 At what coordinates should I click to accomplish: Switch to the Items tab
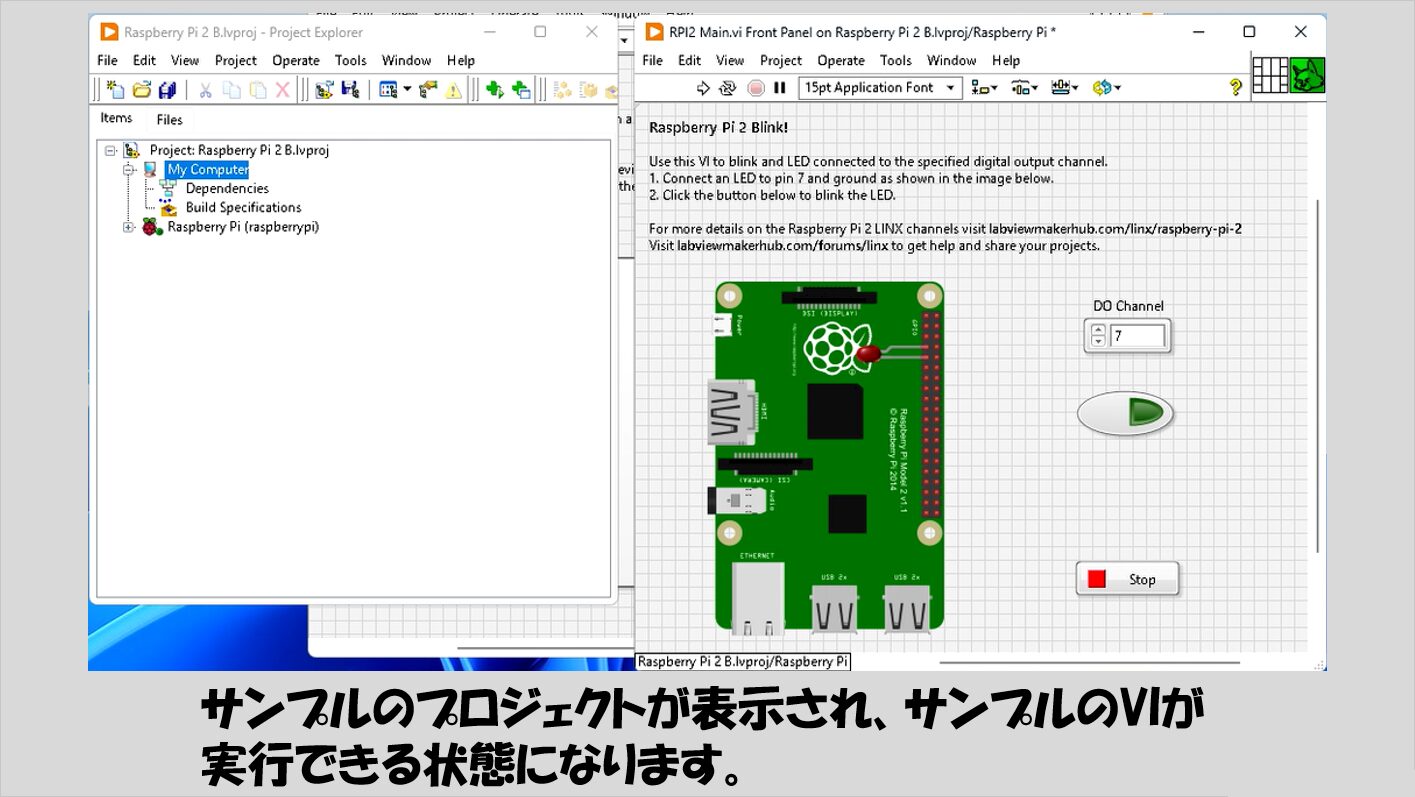tap(117, 118)
